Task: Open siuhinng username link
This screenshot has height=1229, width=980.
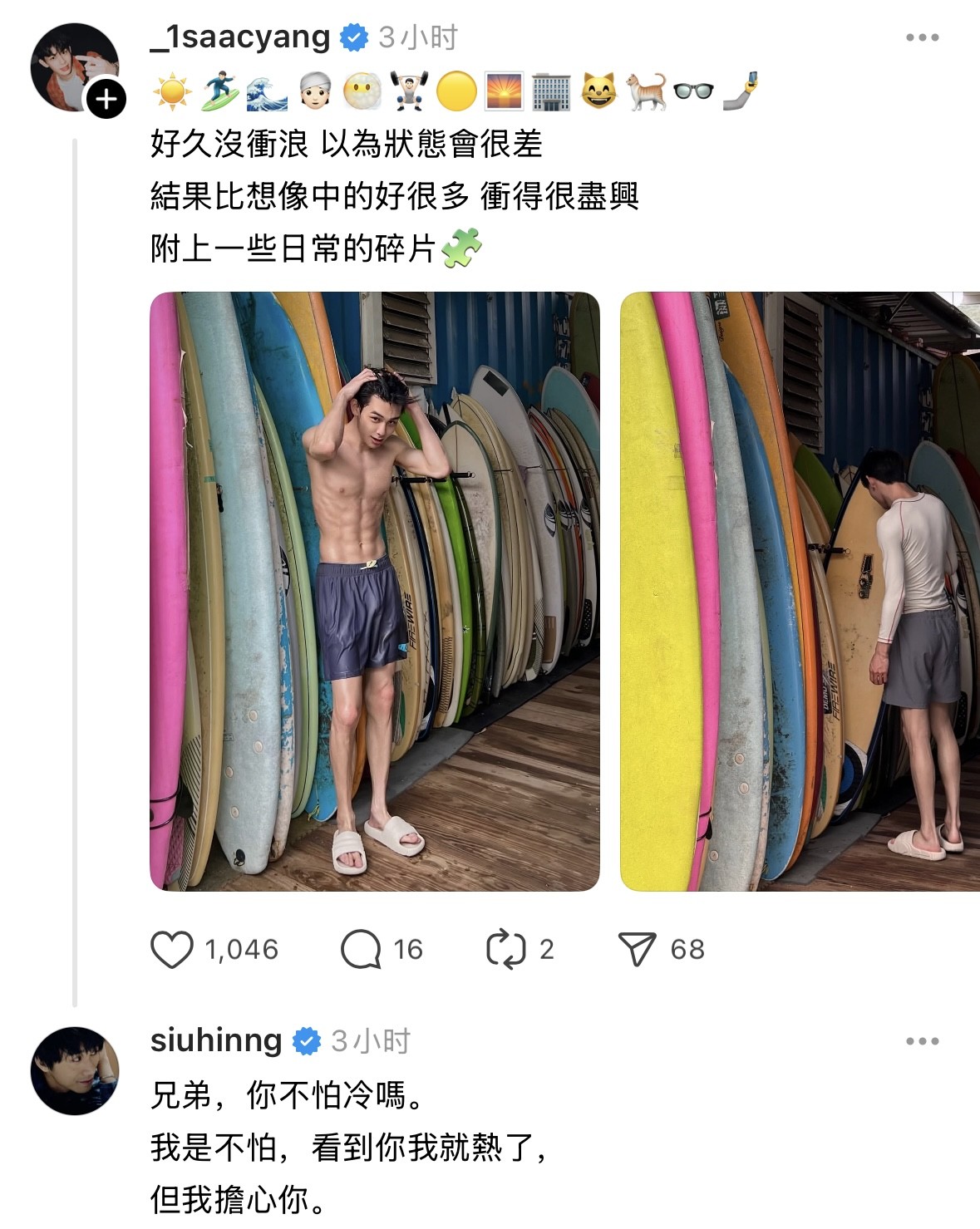Action: (216, 1040)
